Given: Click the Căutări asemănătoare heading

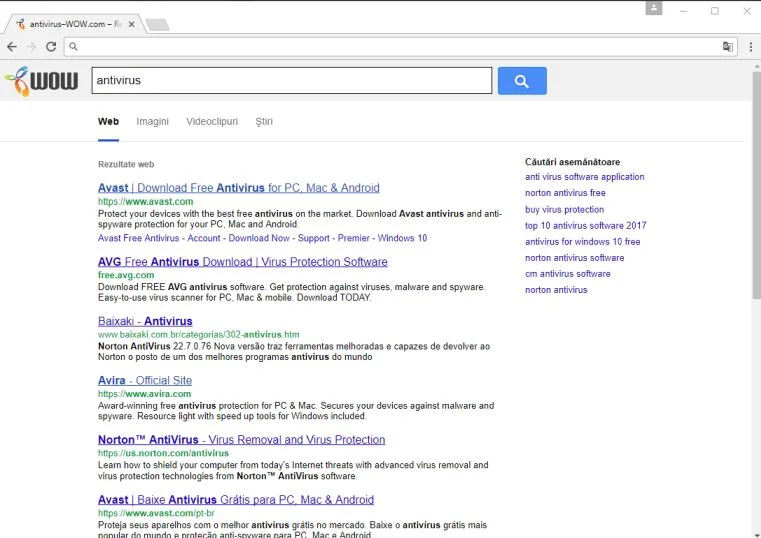Looking at the screenshot, I should (573, 162).
